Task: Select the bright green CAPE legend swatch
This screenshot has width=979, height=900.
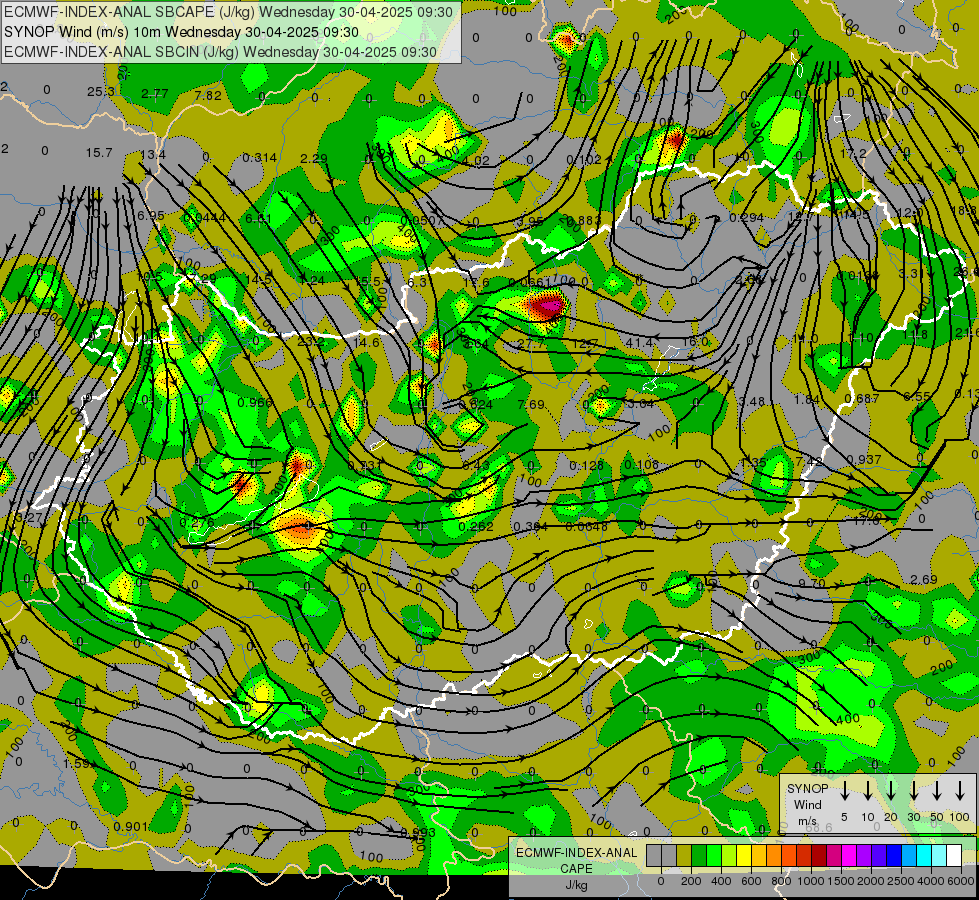Action: [714, 855]
